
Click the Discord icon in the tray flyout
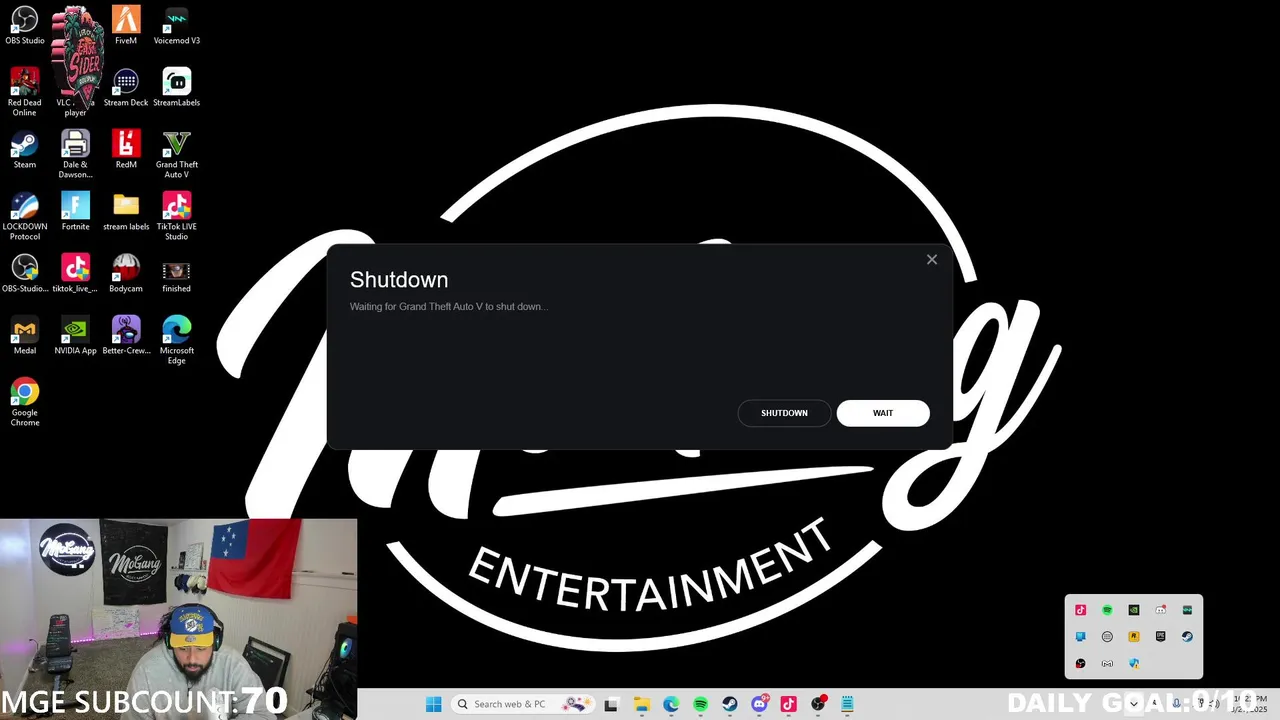1161,610
